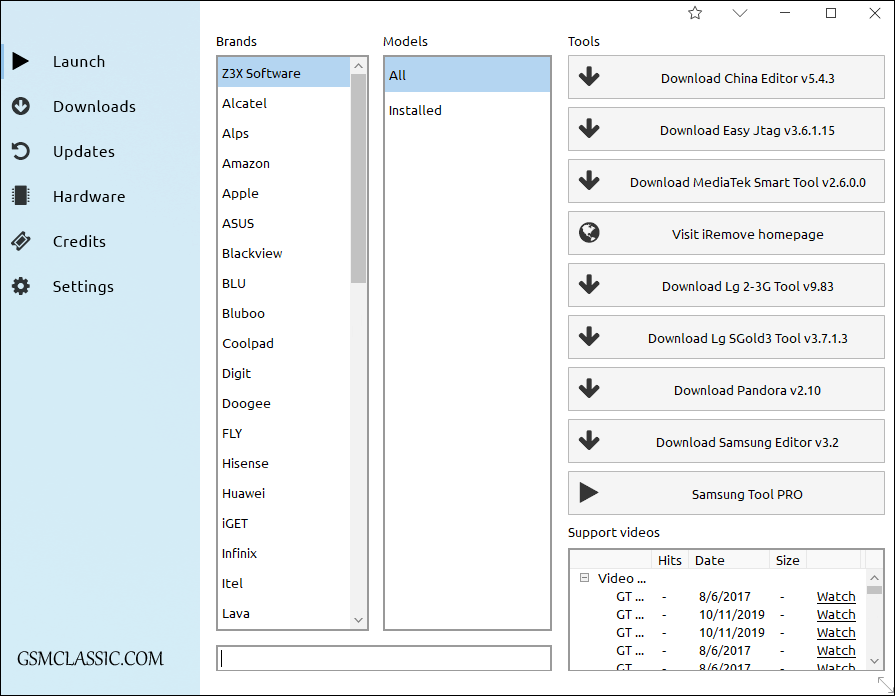Click the first 10/11/2019 Watch link
This screenshot has height=696, width=895.
[x=836, y=615]
